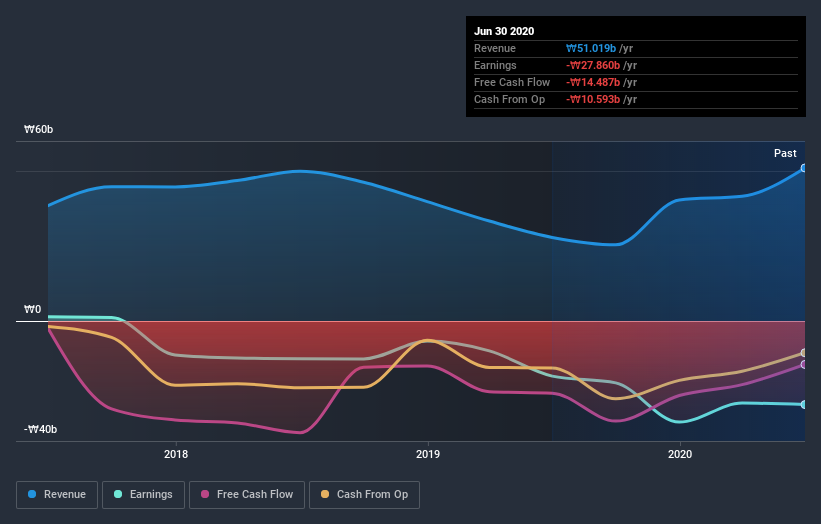
Task: Select the Cash From Op endpoint marker
Action: [804, 353]
